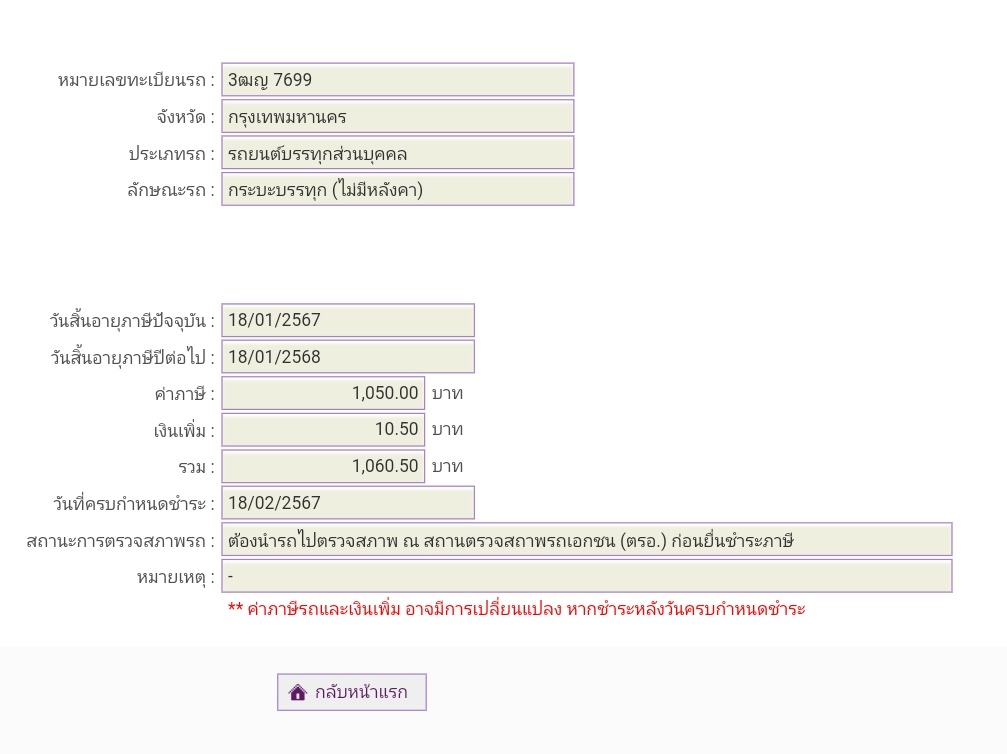This screenshot has width=1007, height=754.
Task: Select the license plate field 3ฒญ 7699
Action: coord(398,80)
